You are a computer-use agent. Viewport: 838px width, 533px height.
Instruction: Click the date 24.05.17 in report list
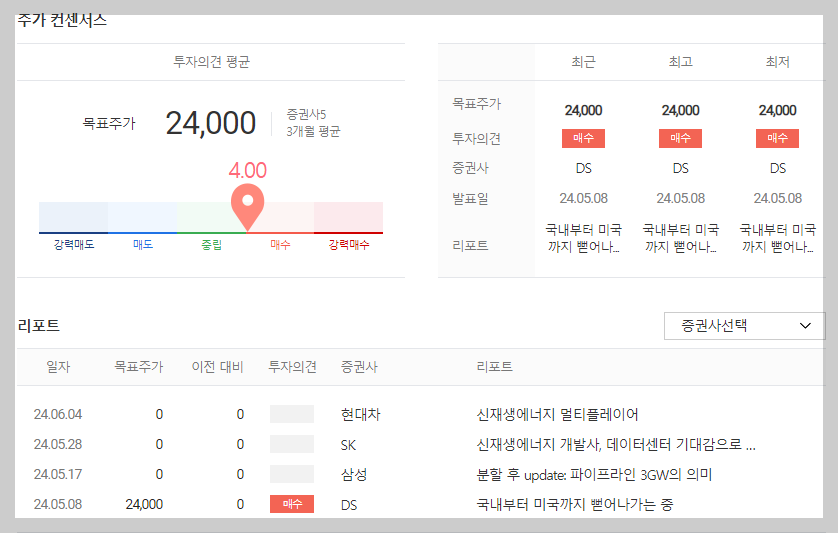58,474
